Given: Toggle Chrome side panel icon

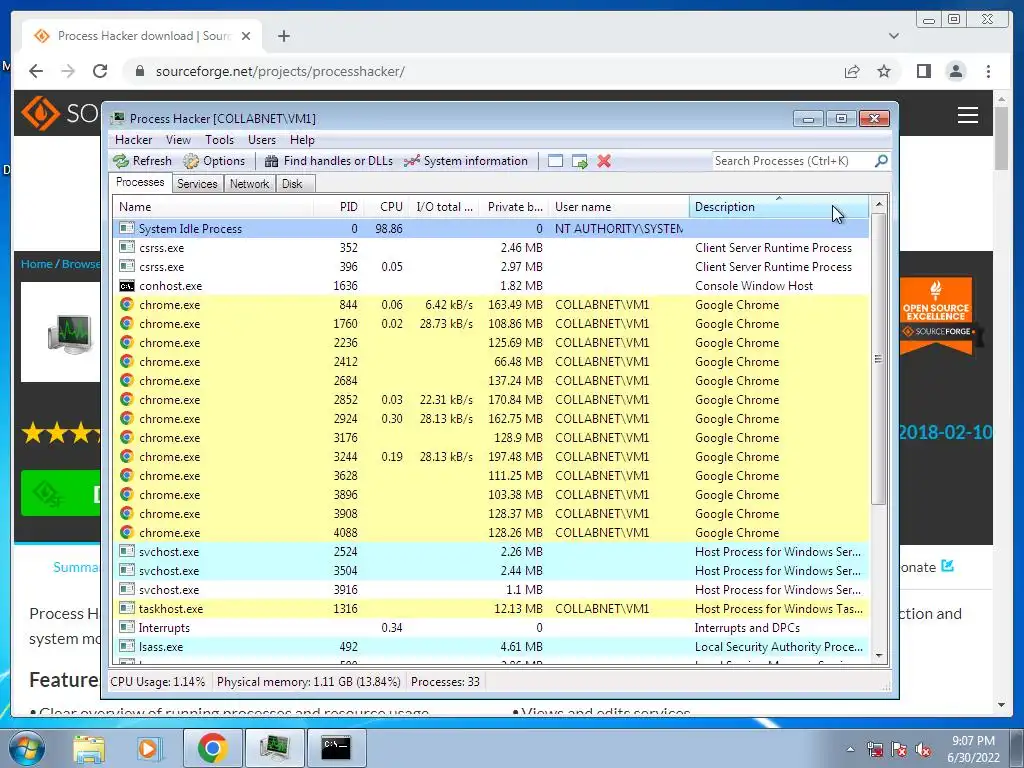Looking at the screenshot, I should (x=923, y=71).
